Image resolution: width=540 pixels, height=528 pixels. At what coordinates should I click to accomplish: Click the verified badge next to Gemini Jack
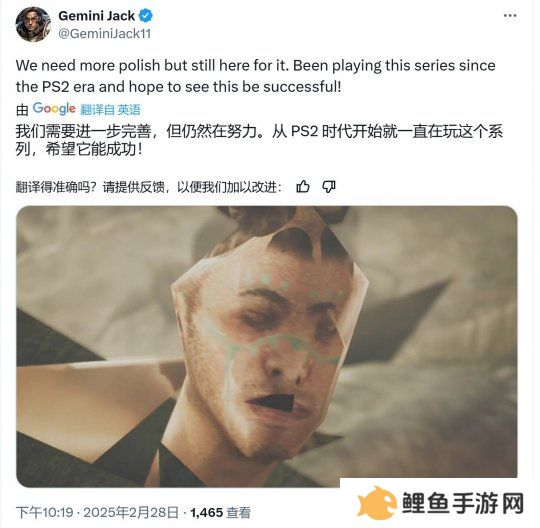(146, 16)
